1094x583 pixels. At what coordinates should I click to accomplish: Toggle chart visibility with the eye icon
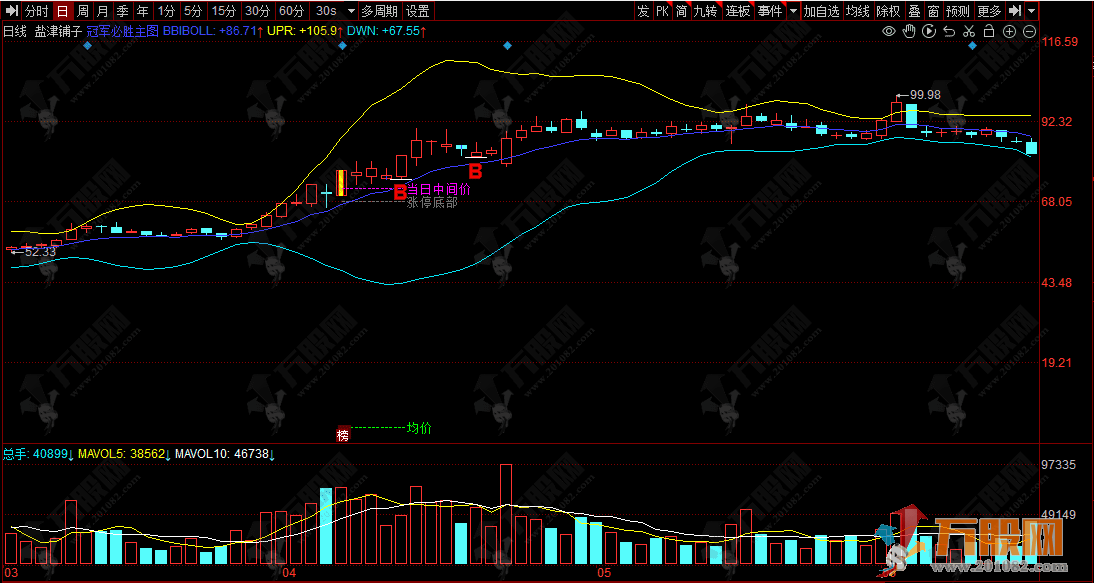point(889,32)
